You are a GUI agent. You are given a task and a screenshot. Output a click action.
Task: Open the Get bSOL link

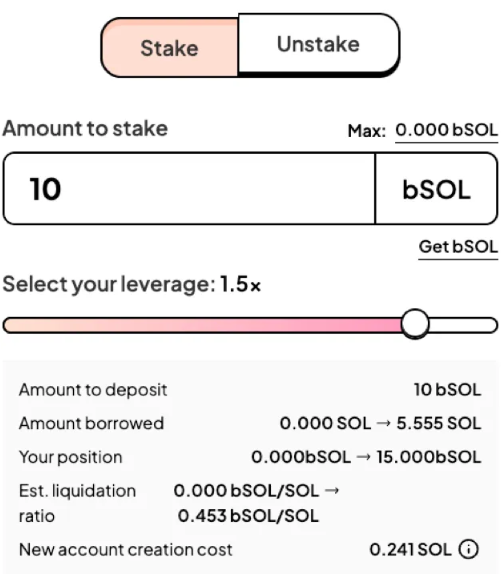point(458,247)
